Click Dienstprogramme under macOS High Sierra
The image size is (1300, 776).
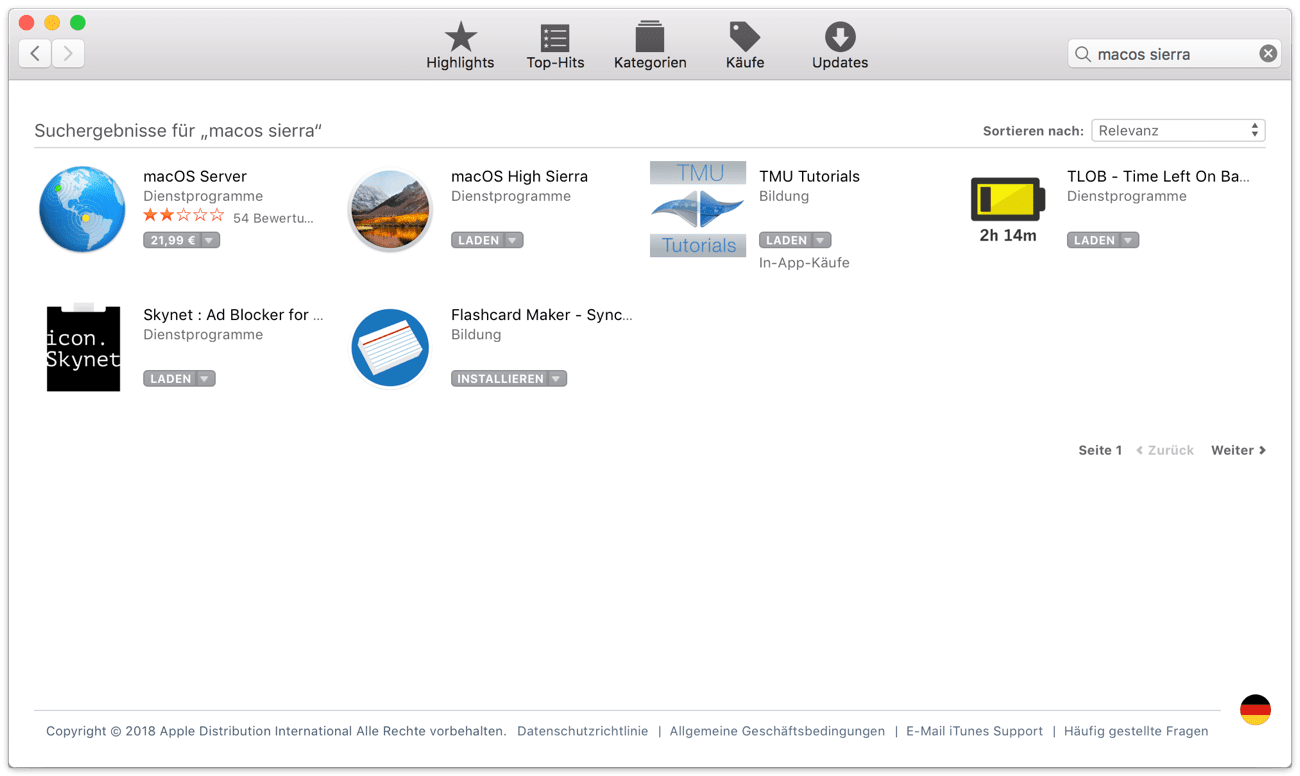[511, 196]
